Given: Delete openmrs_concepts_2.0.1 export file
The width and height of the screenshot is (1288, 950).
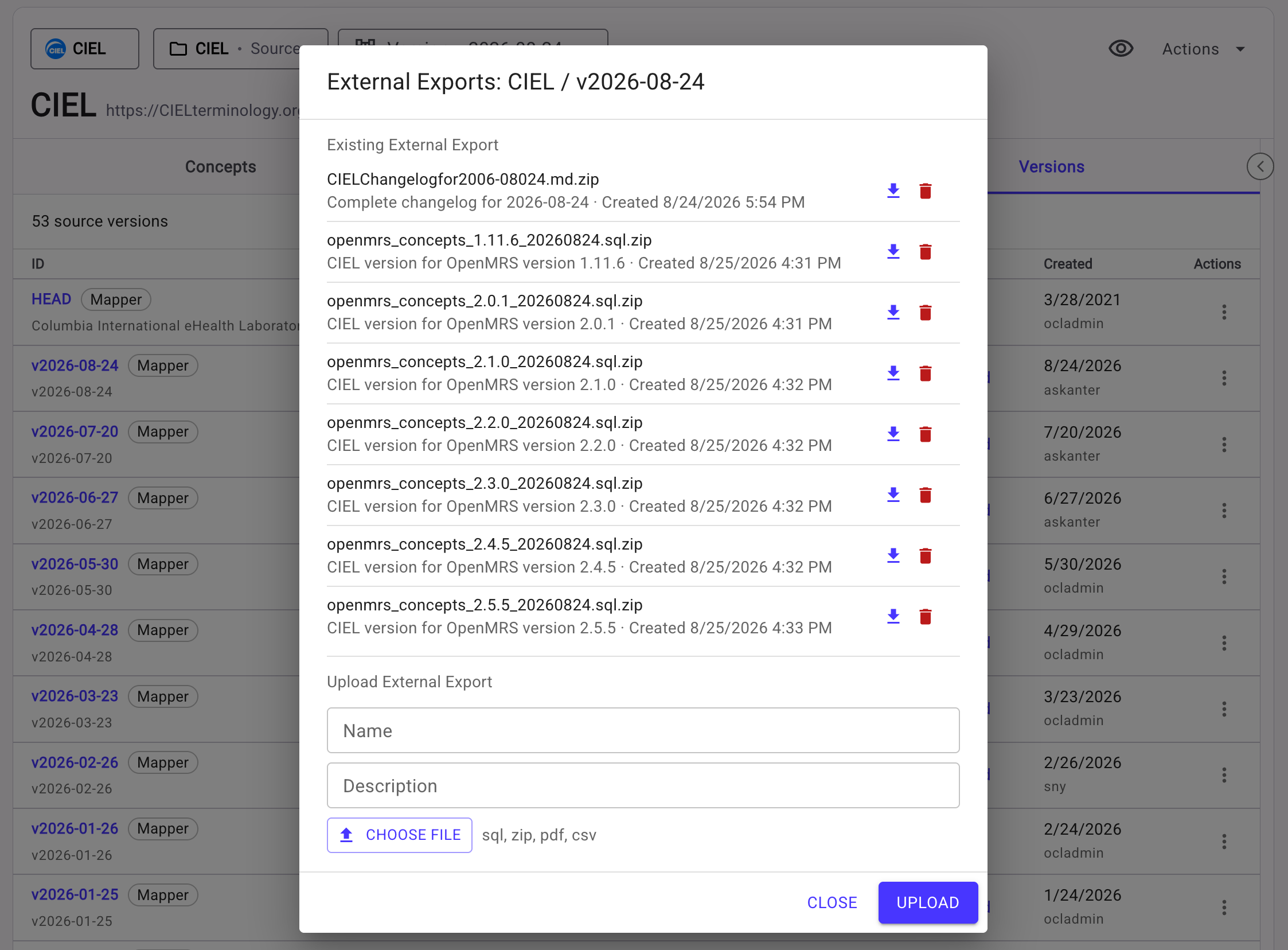Looking at the screenshot, I should click(x=926, y=312).
